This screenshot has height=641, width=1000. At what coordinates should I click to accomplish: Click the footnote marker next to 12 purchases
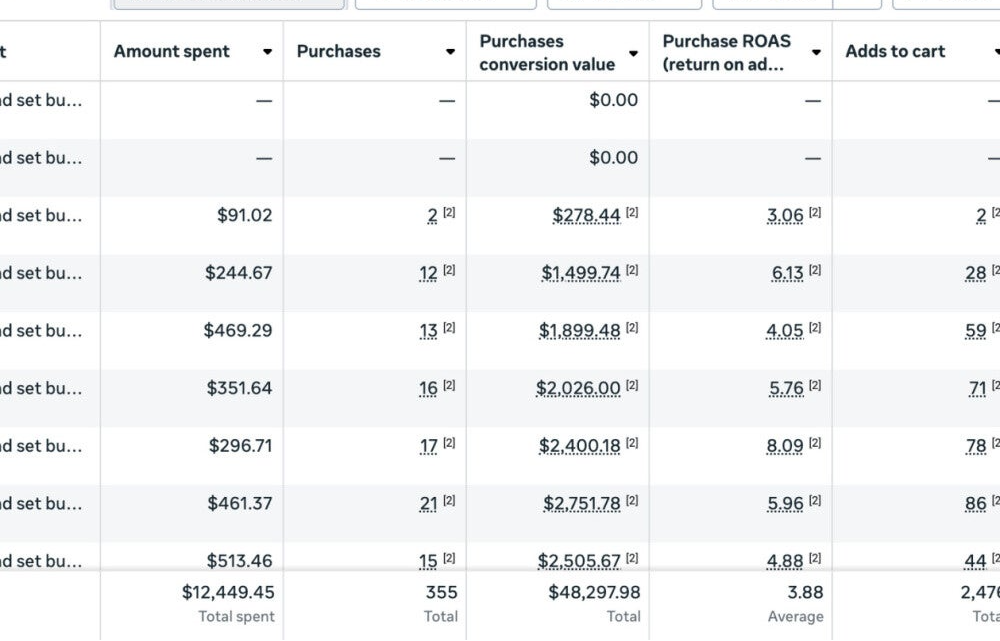click(x=449, y=270)
